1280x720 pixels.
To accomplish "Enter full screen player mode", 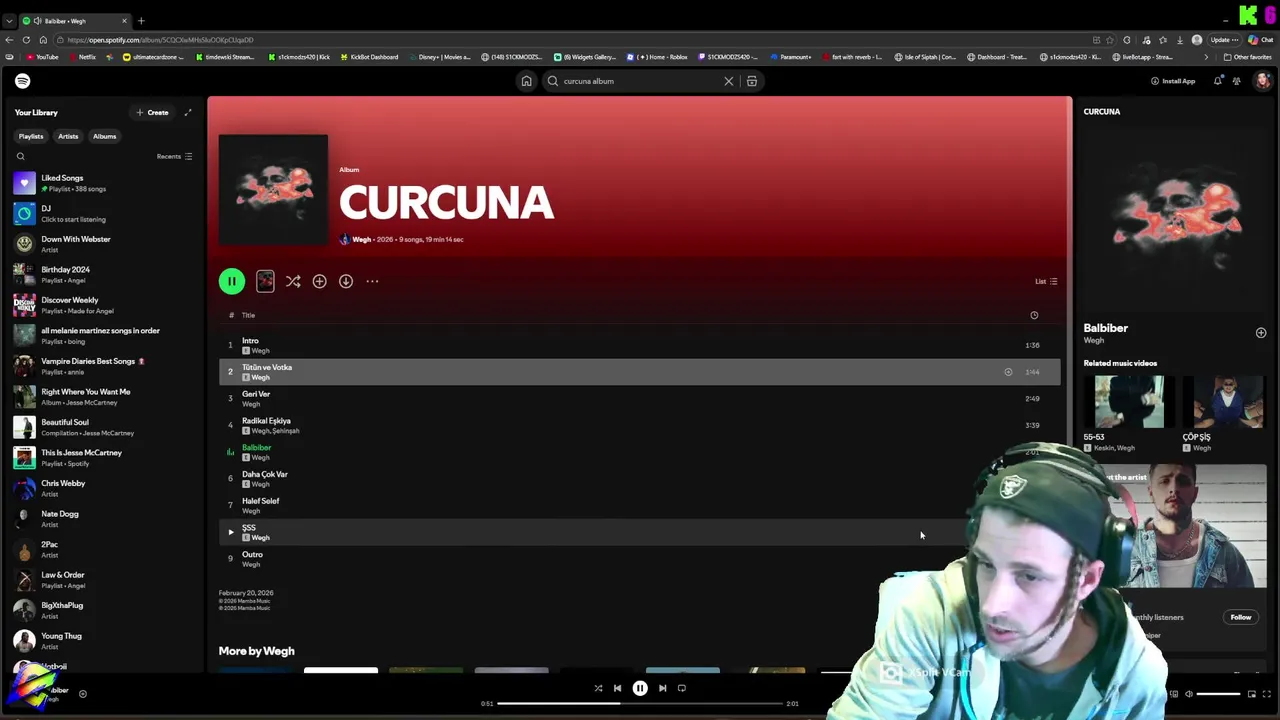I will coord(1267,694).
